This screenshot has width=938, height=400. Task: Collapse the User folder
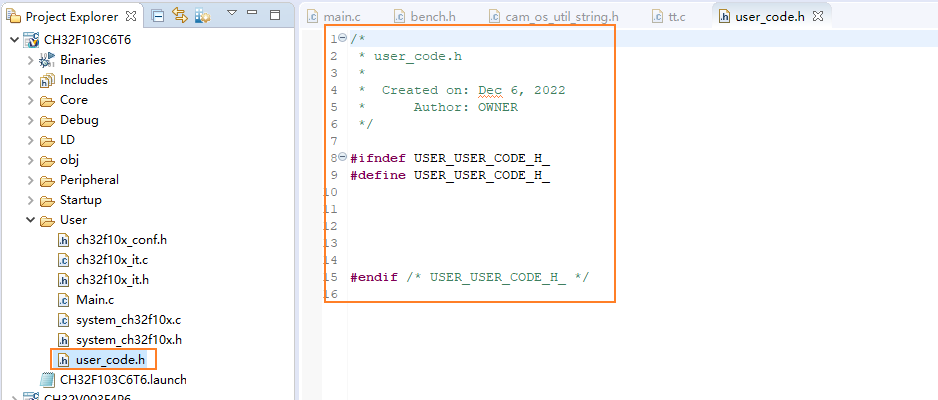coord(31,220)
